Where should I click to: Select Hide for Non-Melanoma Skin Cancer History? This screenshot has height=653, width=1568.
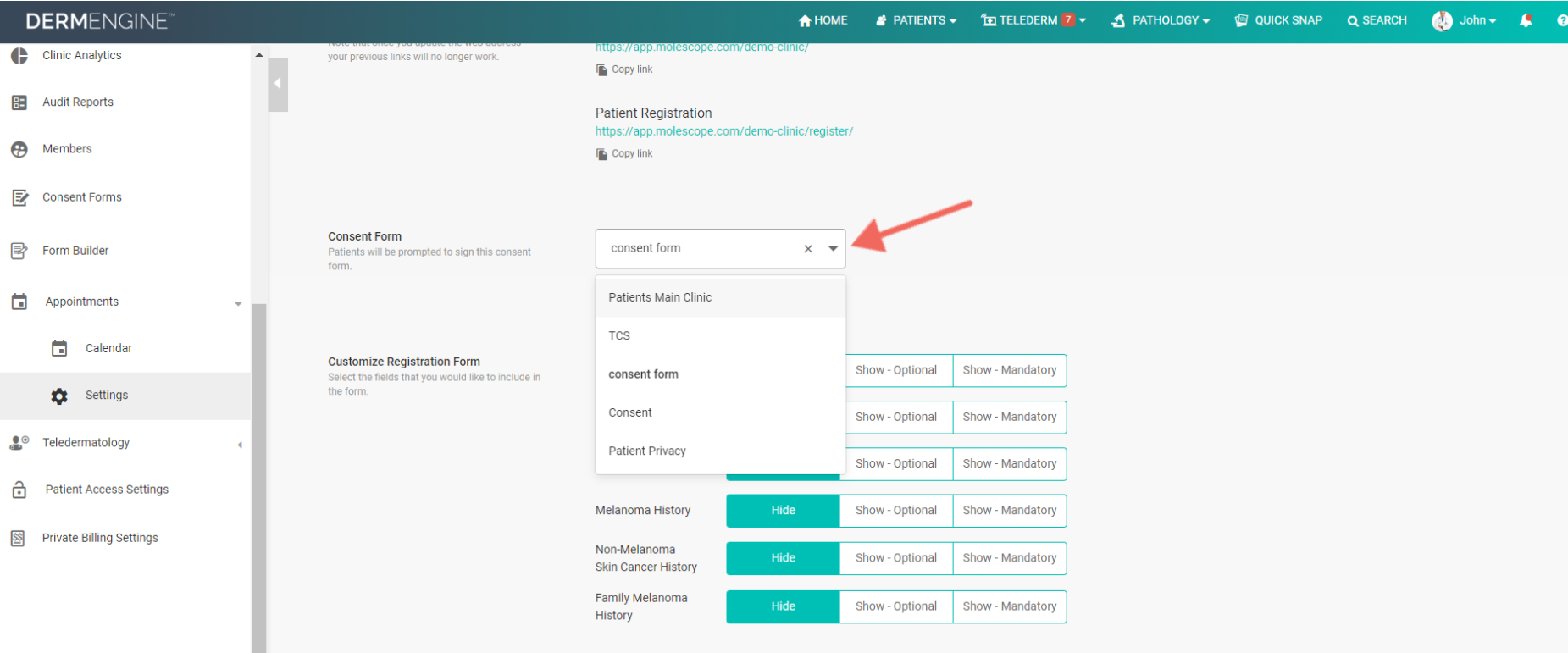click(783, 558)
